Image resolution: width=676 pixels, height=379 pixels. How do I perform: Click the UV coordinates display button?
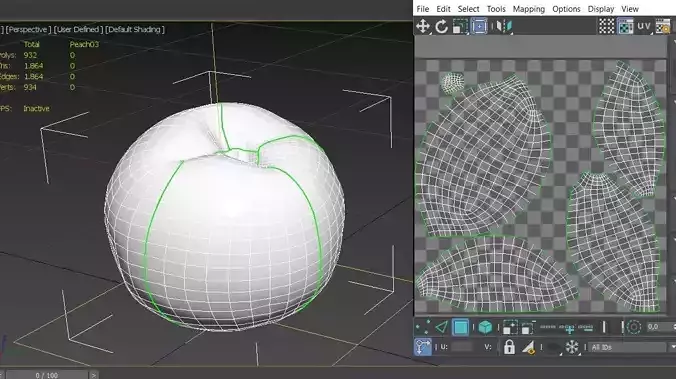pyautogui.click(x=644, y=26)
